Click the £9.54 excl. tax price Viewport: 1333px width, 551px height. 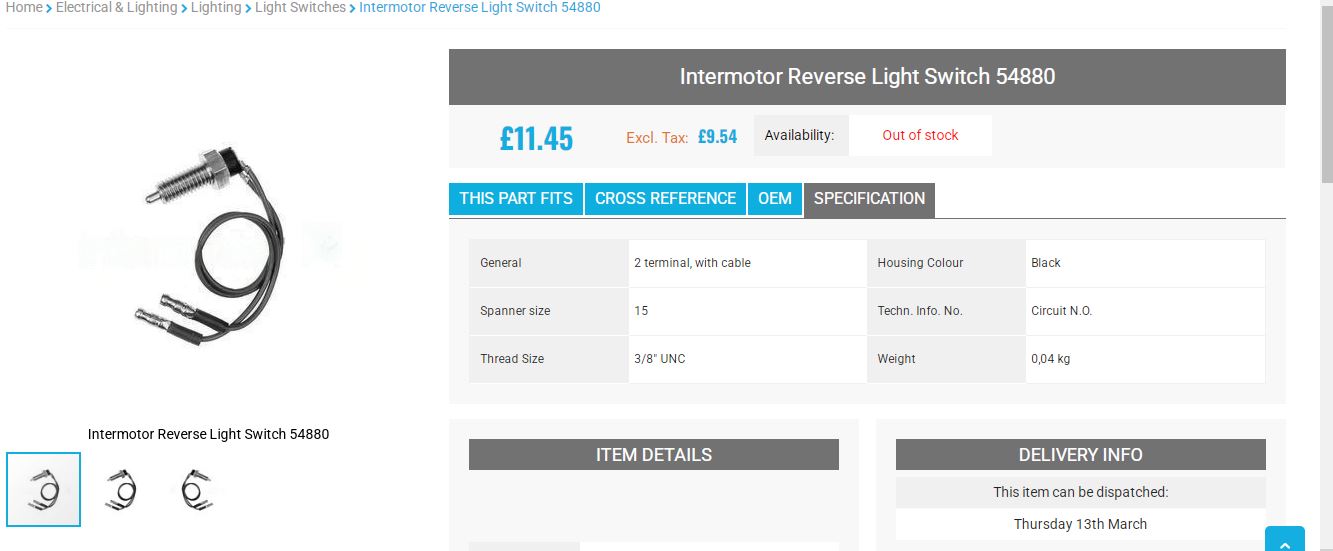point(717,137)
